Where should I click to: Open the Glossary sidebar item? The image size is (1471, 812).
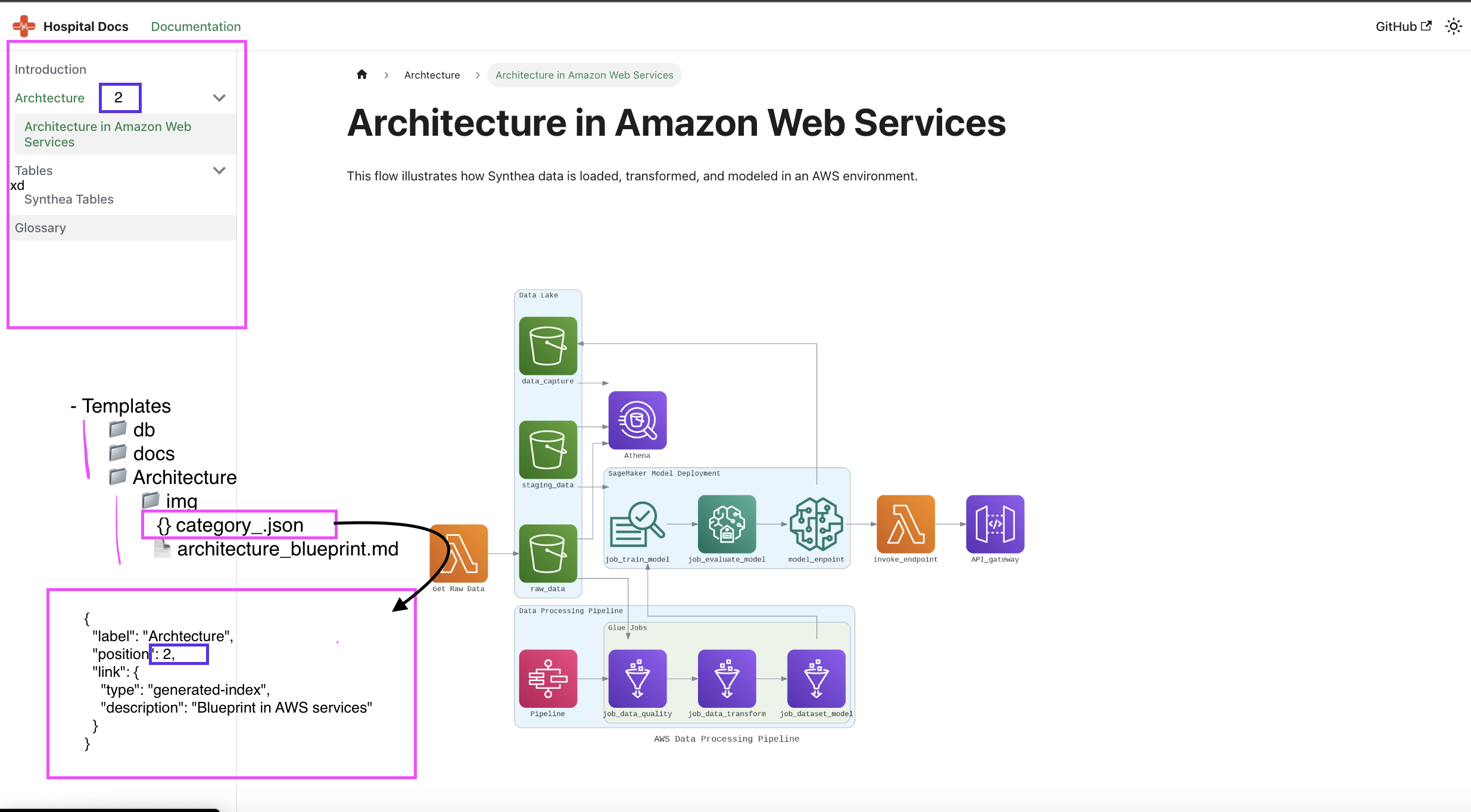[40, 227]
